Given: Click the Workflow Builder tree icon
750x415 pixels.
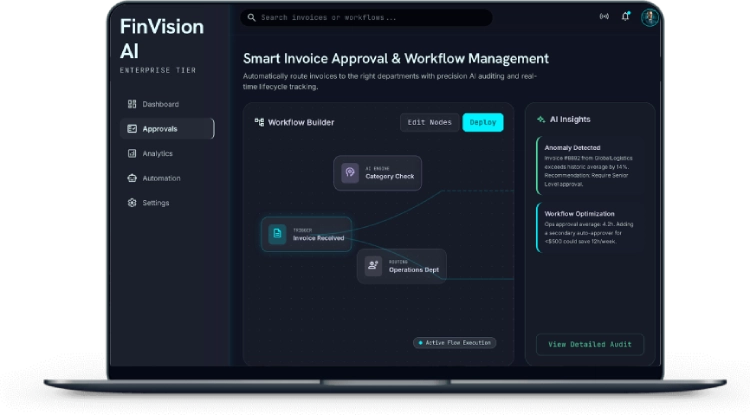Looking at the screenshot, I should tap(259, 122).
